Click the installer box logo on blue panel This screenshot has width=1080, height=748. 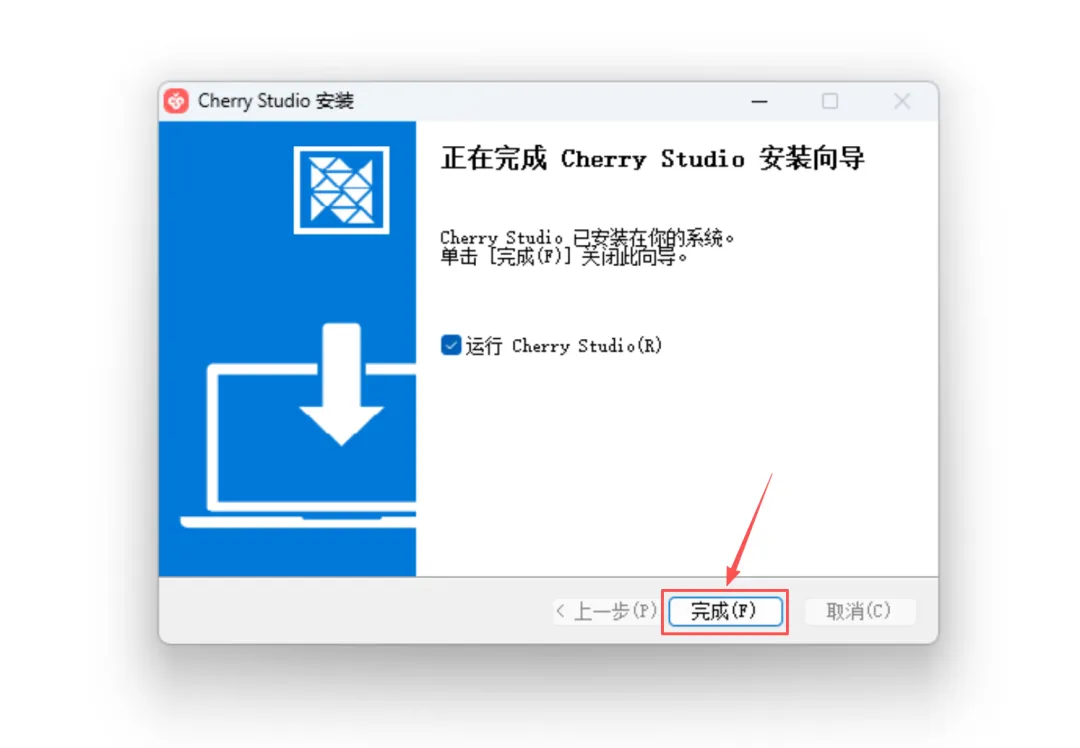342,190
